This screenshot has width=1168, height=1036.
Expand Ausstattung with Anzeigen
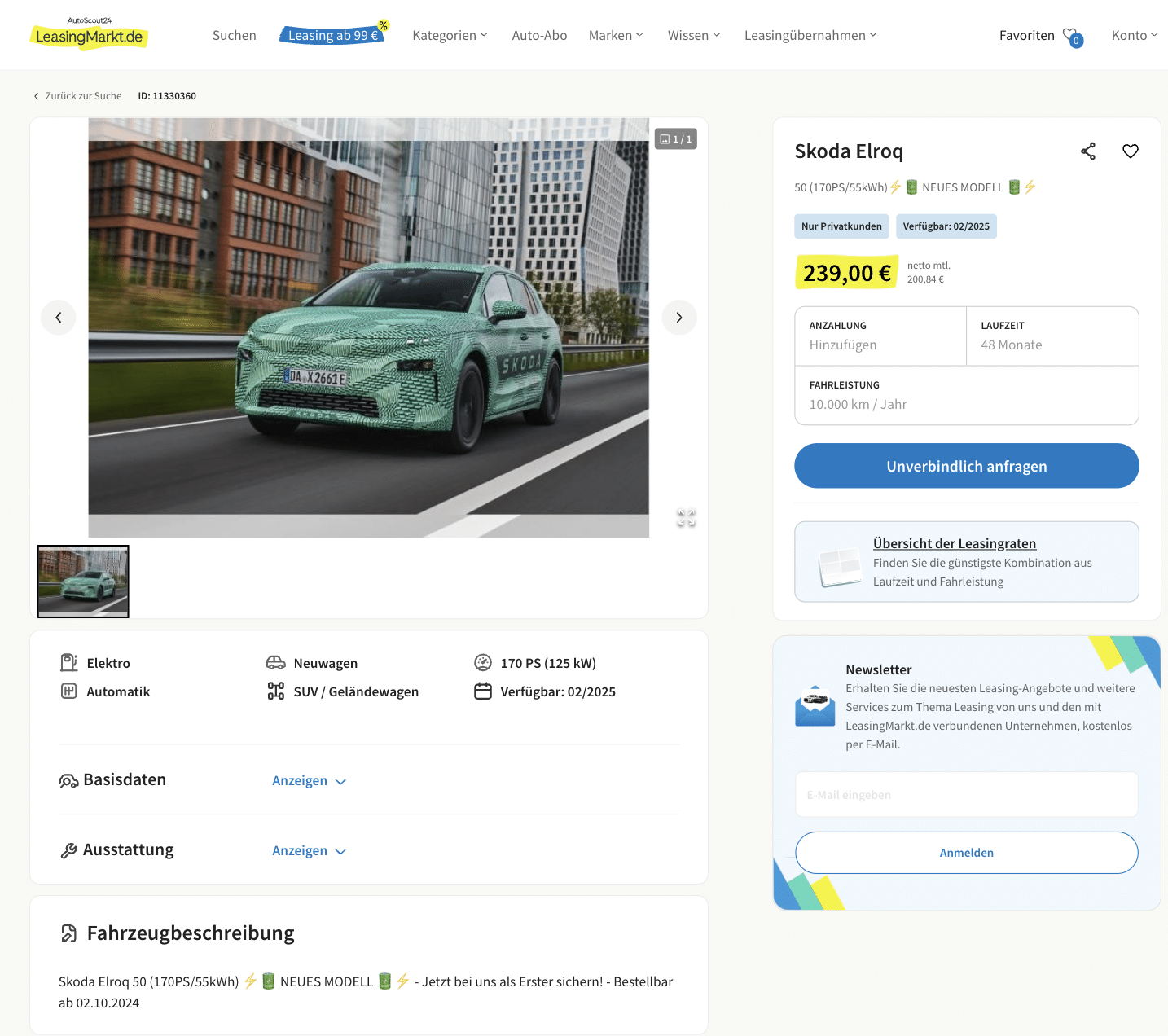(310, 851)
